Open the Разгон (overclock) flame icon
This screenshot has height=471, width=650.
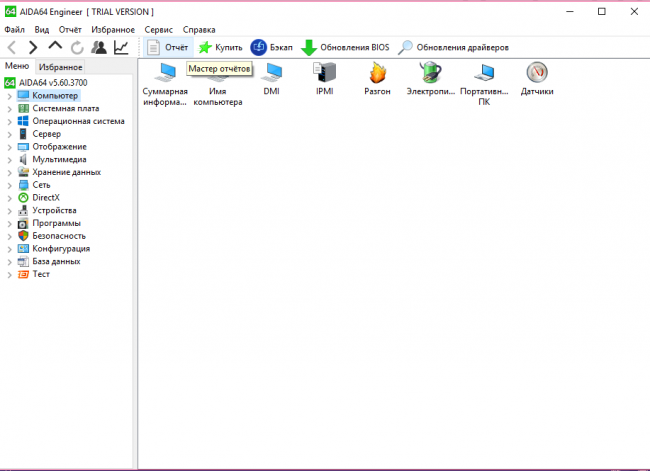pyautogui.click(x=378, y=72)
